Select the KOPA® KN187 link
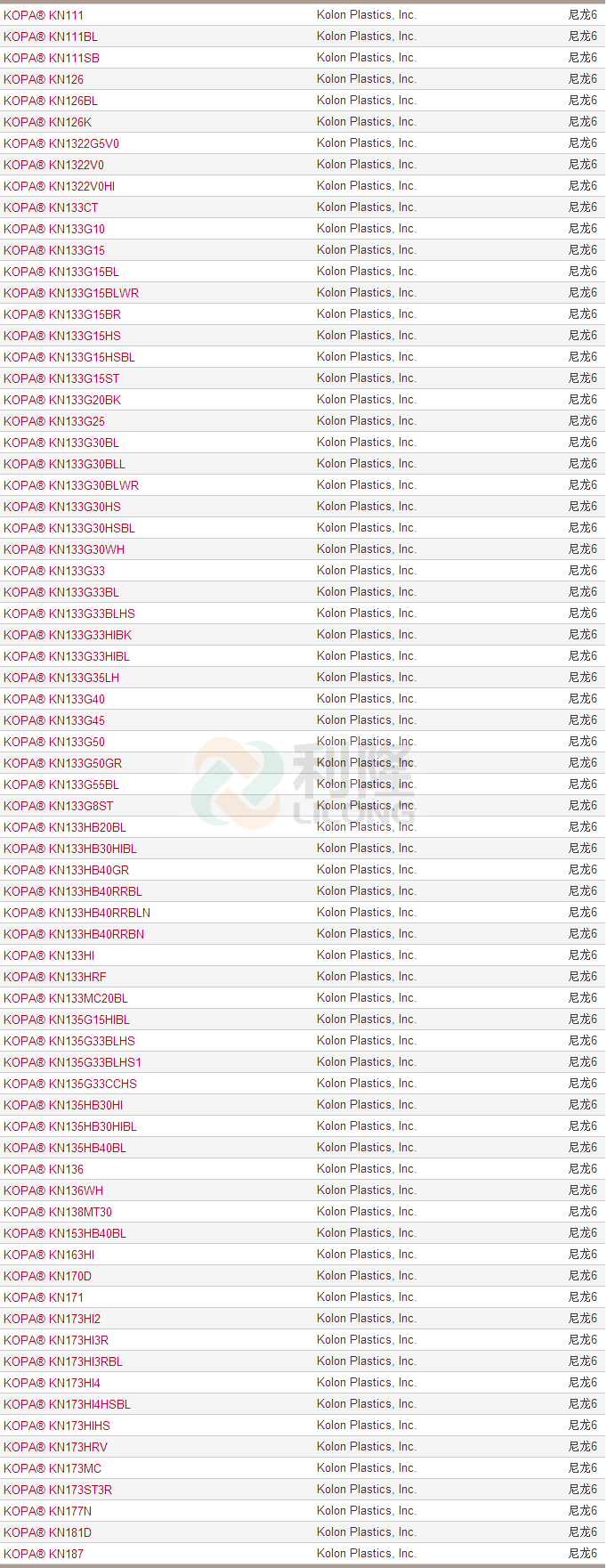The image size is (607, 1568). (x=44, y=1554)
